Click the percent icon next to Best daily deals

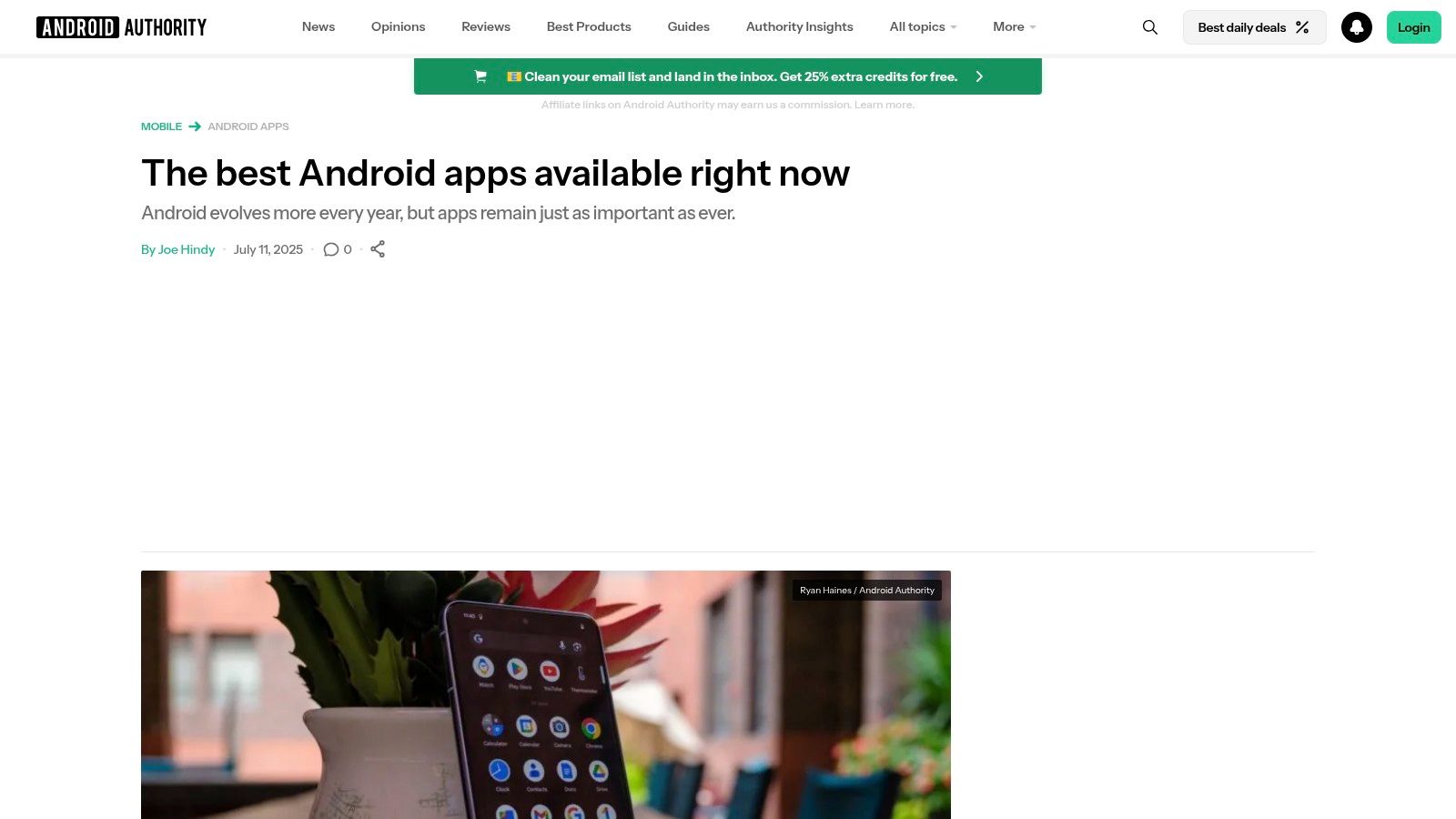click(x=1301, y=27)
